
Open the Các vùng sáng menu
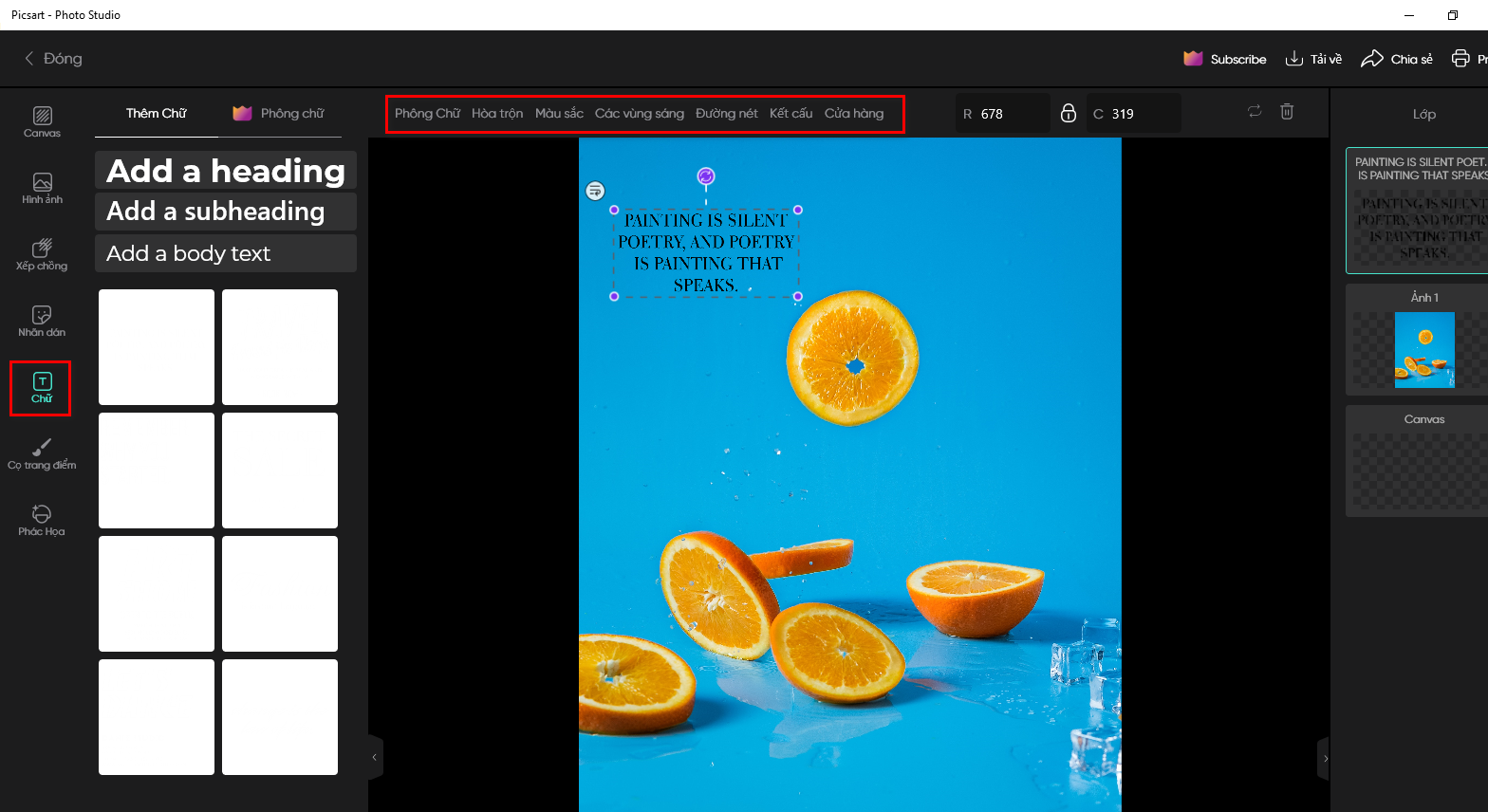tap(640, 113)
